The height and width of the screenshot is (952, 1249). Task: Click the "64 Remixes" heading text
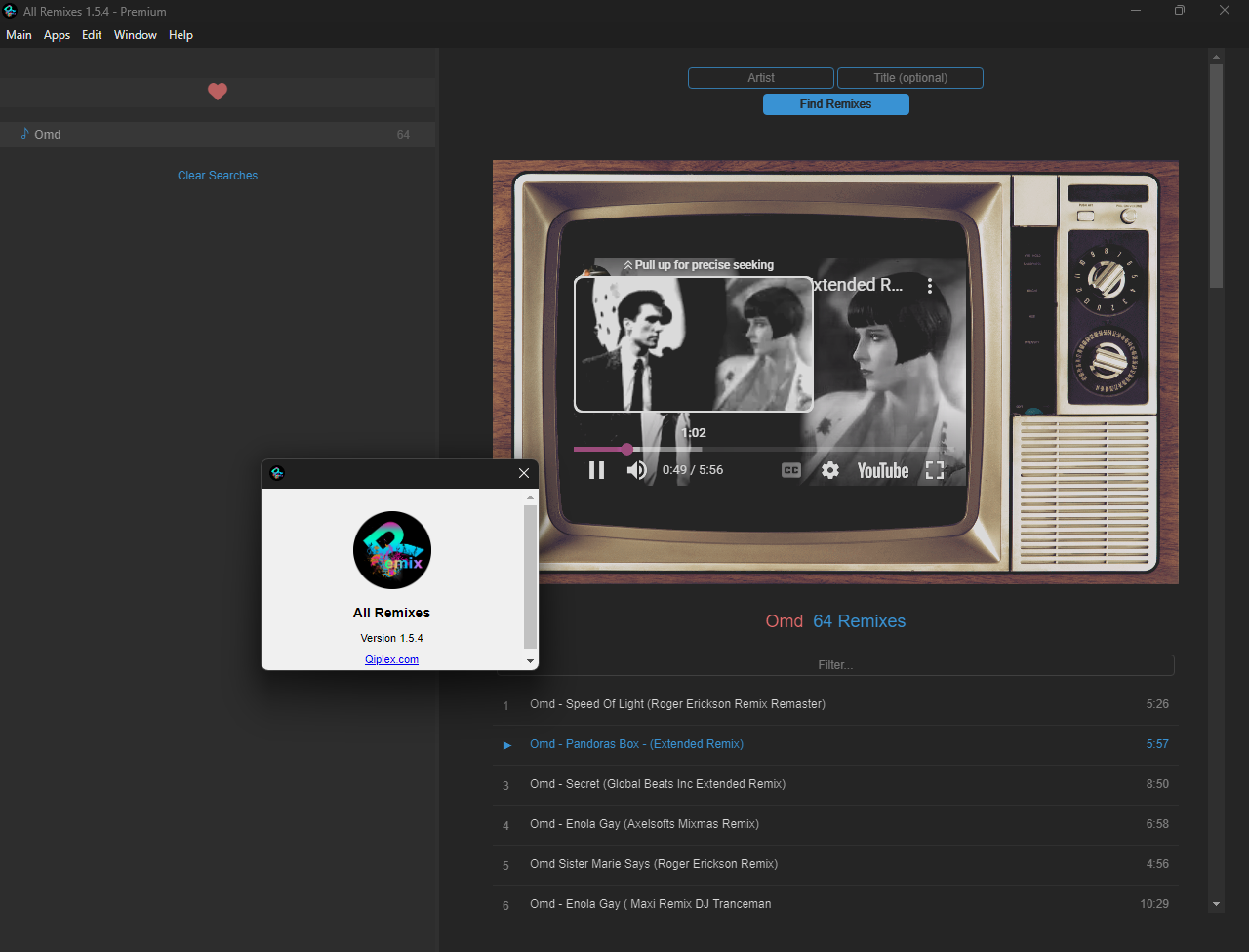[x=860, y=621]
